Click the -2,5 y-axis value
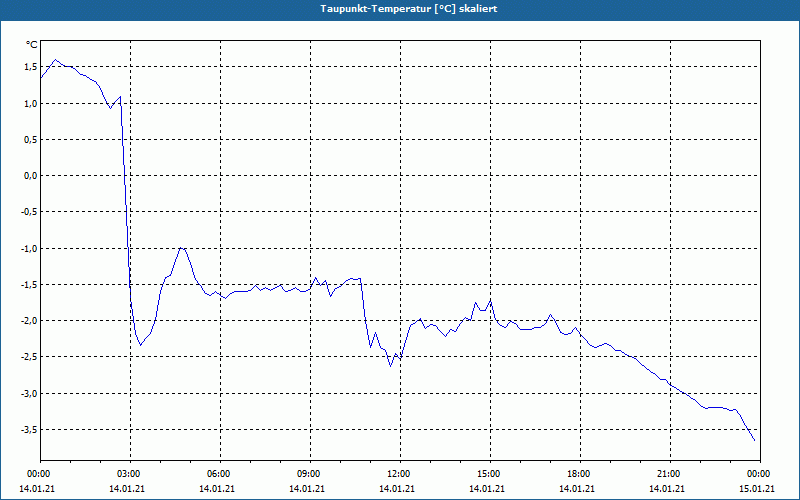 (28, 357)
